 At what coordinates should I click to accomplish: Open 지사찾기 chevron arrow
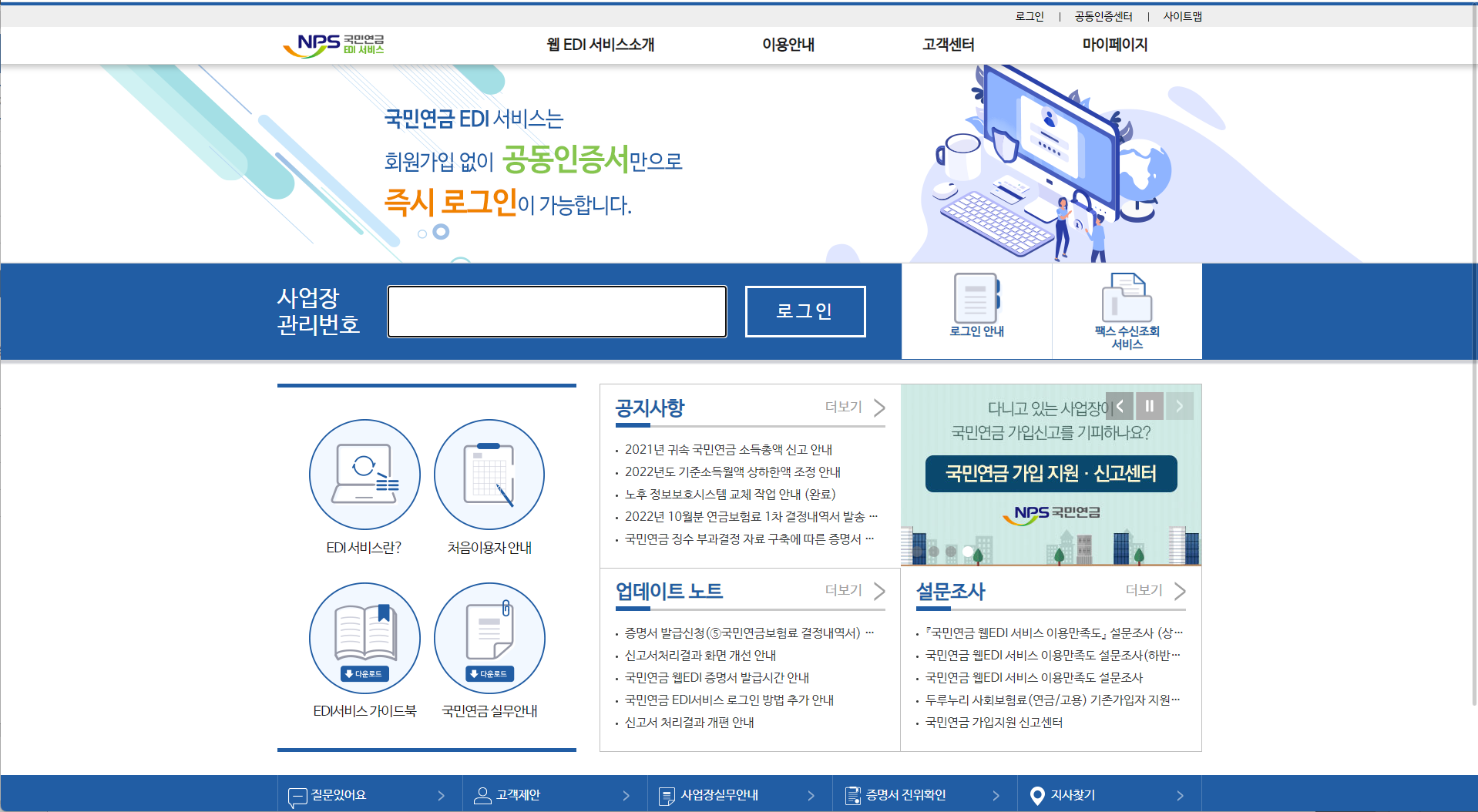[1181, 796]
